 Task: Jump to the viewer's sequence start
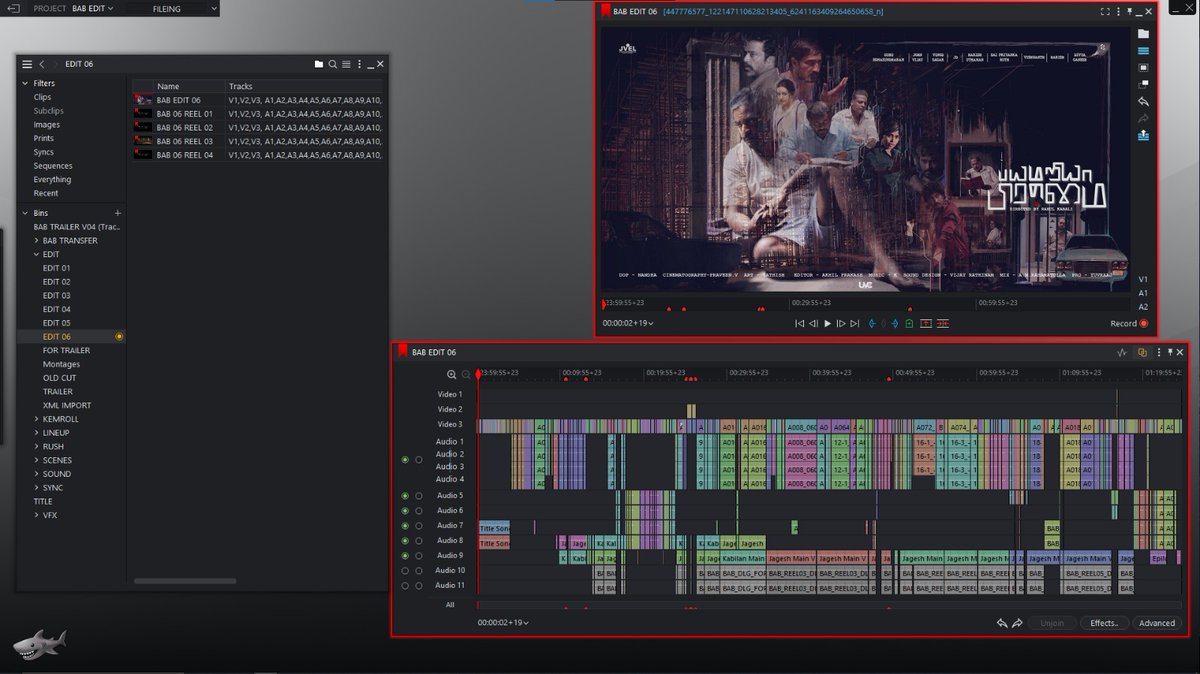[799, 323]
